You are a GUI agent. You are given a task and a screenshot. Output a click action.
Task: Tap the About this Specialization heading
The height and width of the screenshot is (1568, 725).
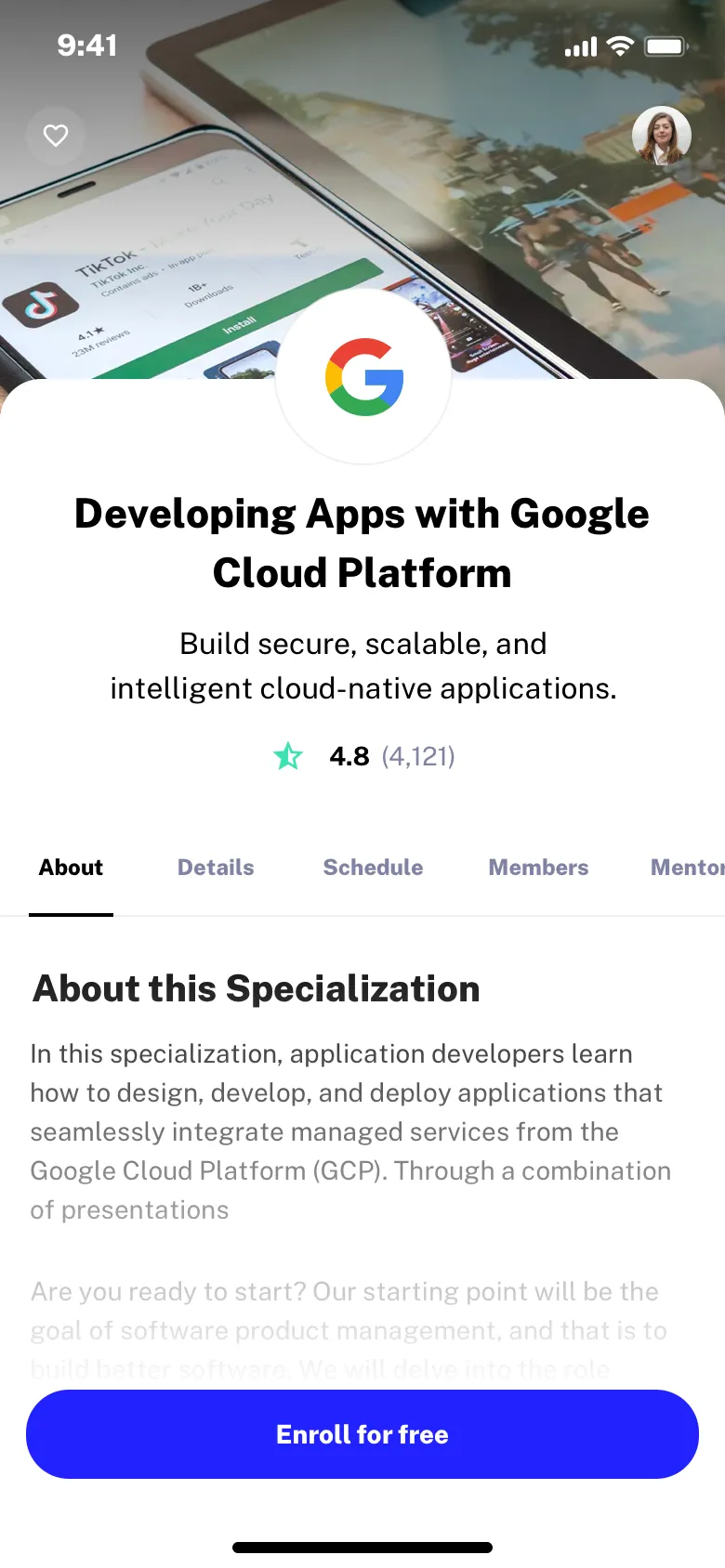257,988
